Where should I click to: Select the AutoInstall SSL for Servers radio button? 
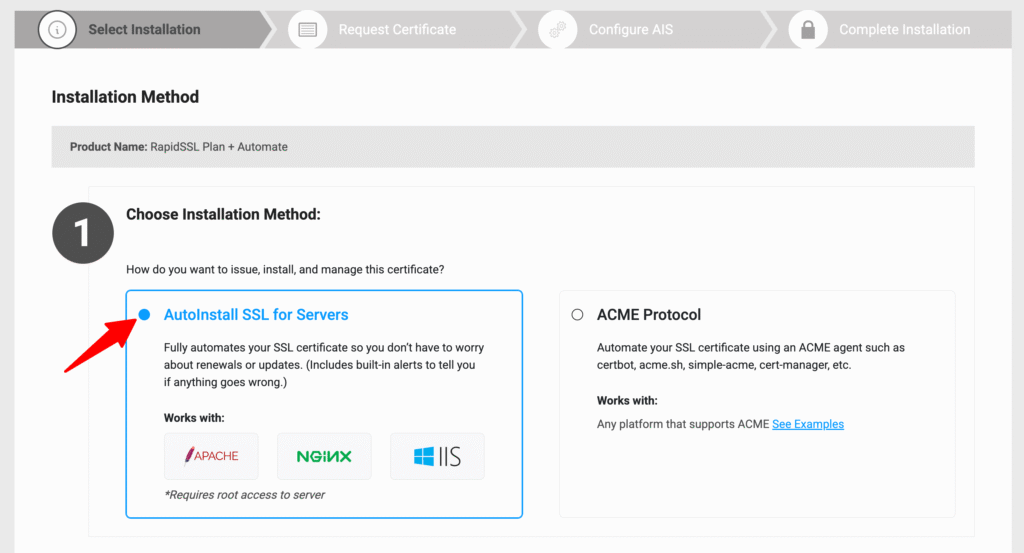[x=144, y=315]
